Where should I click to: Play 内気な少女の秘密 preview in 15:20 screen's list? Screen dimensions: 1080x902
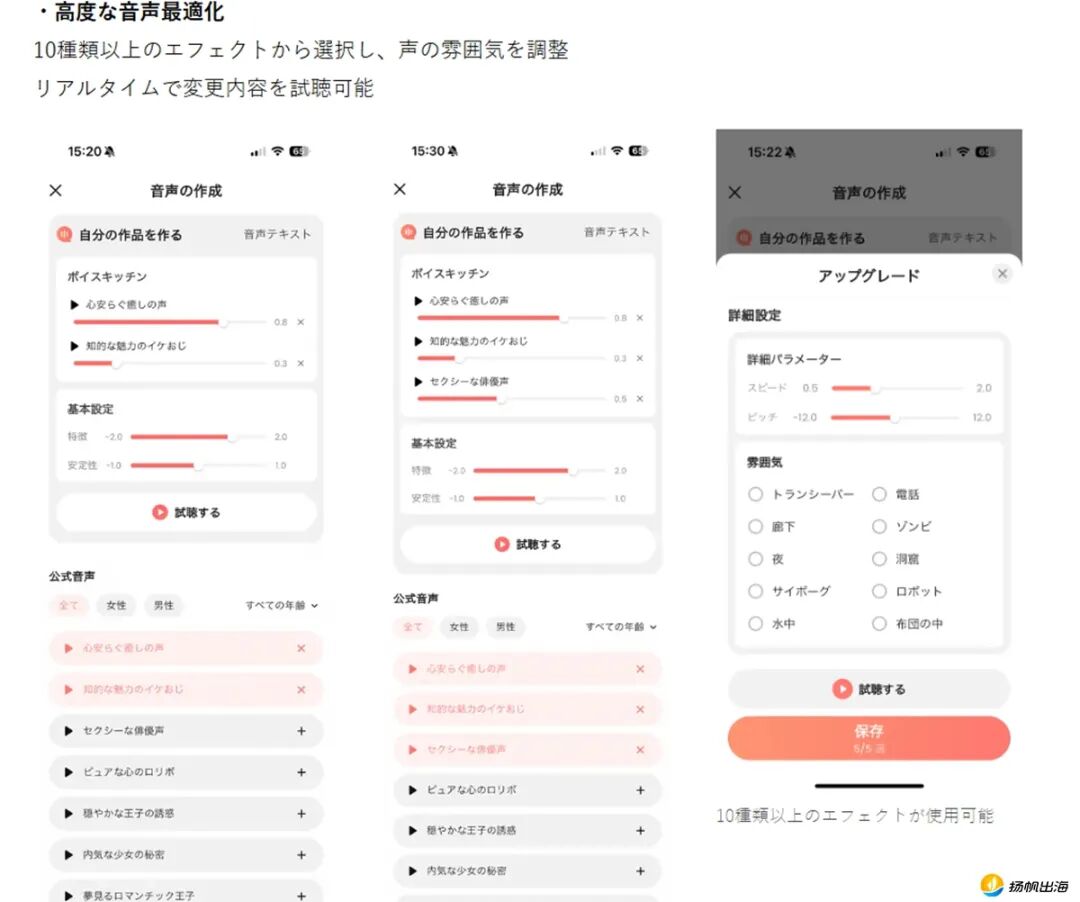[68, 855]
